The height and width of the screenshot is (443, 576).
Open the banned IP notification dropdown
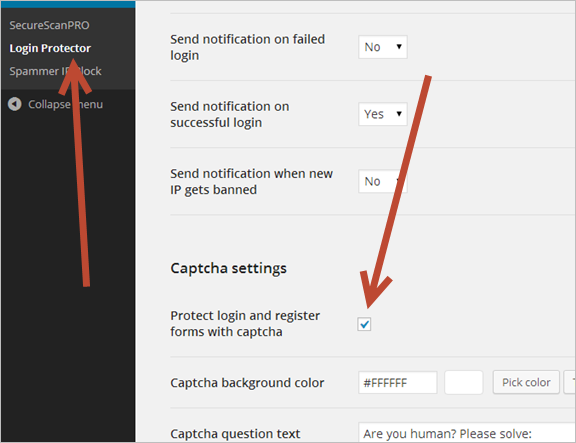click(382, 181)
